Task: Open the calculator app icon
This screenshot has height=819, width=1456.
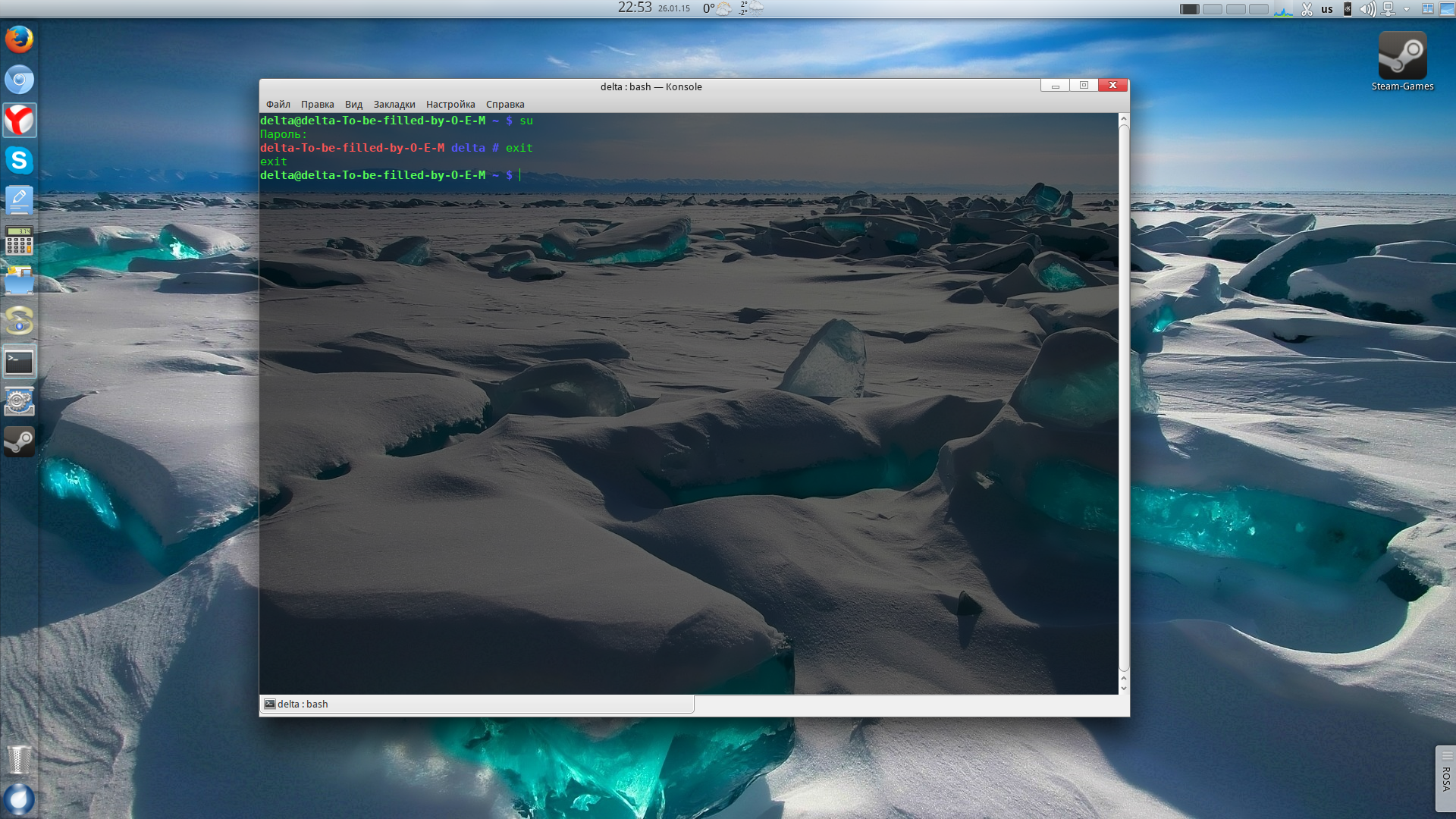Action: (19, 241)
